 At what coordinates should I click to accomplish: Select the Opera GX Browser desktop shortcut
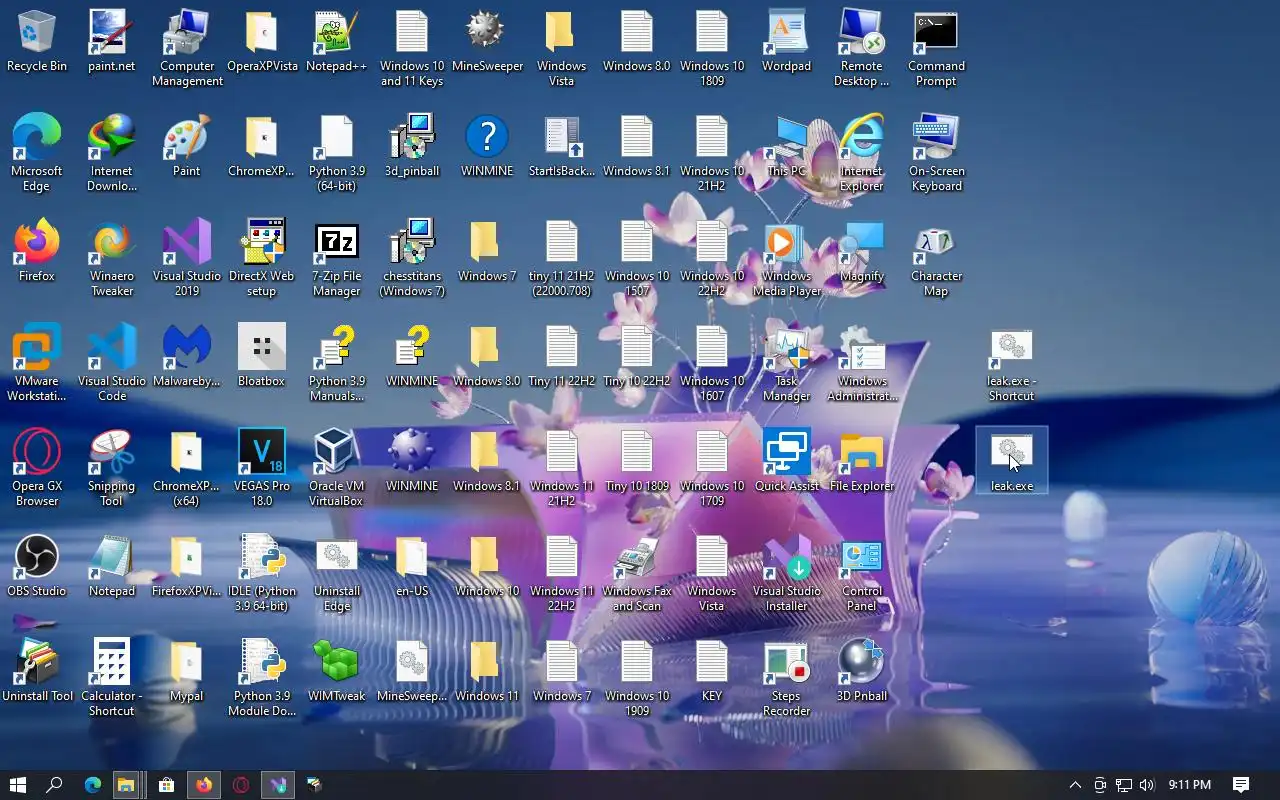37,469
